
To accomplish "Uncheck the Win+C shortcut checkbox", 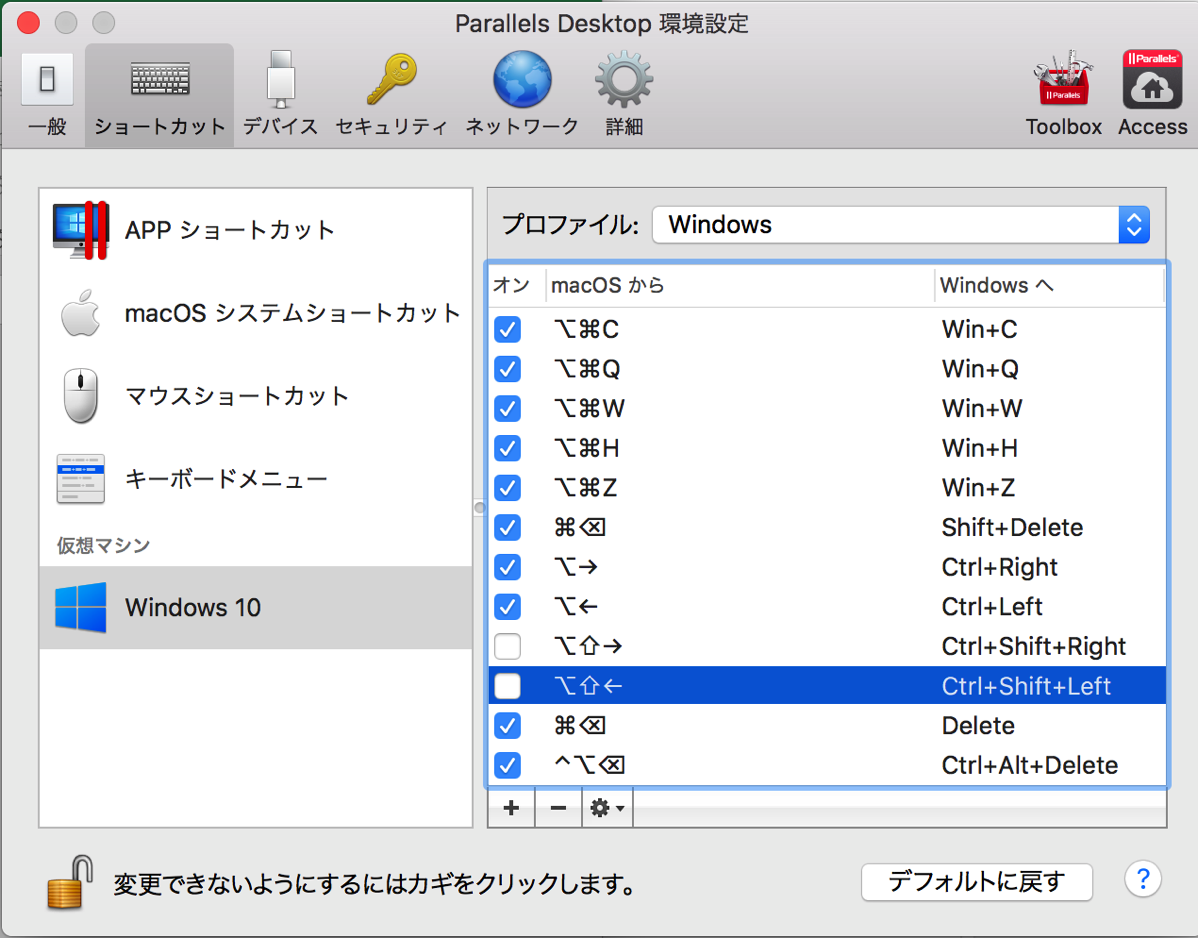I will pyautogui.click(x=507, y=329).
